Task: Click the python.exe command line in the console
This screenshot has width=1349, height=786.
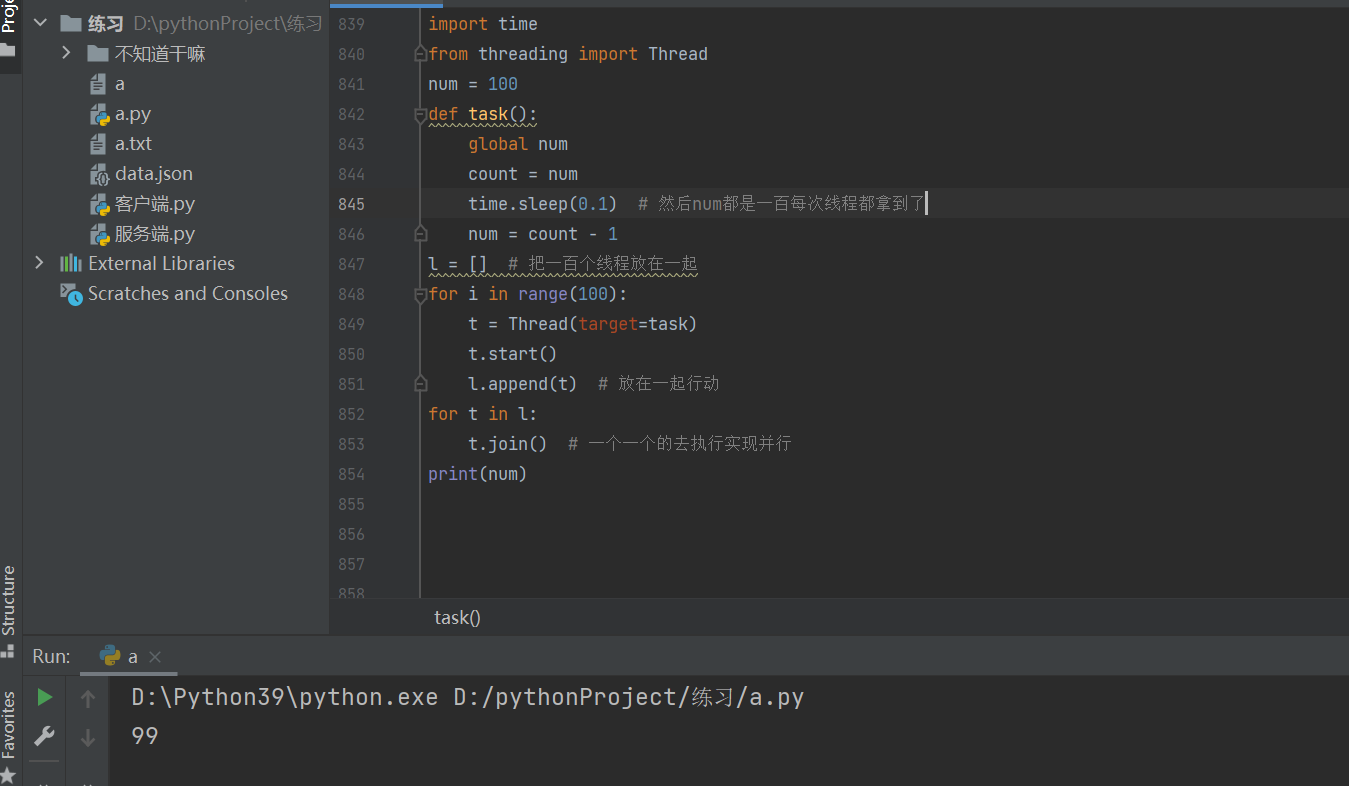Action: pyautogui.click(x=468, y=697)
